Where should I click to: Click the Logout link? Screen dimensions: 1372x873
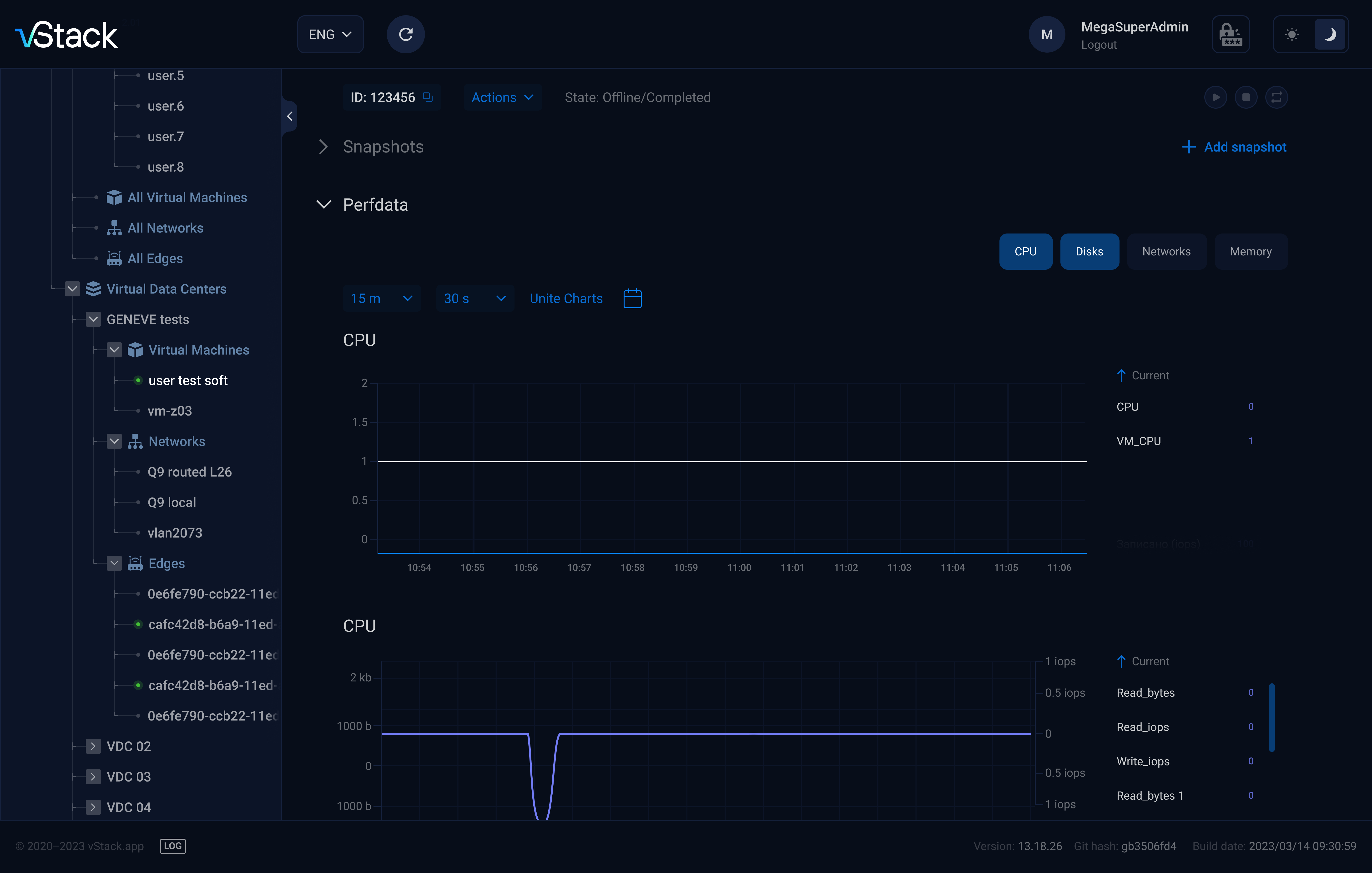1099,45
